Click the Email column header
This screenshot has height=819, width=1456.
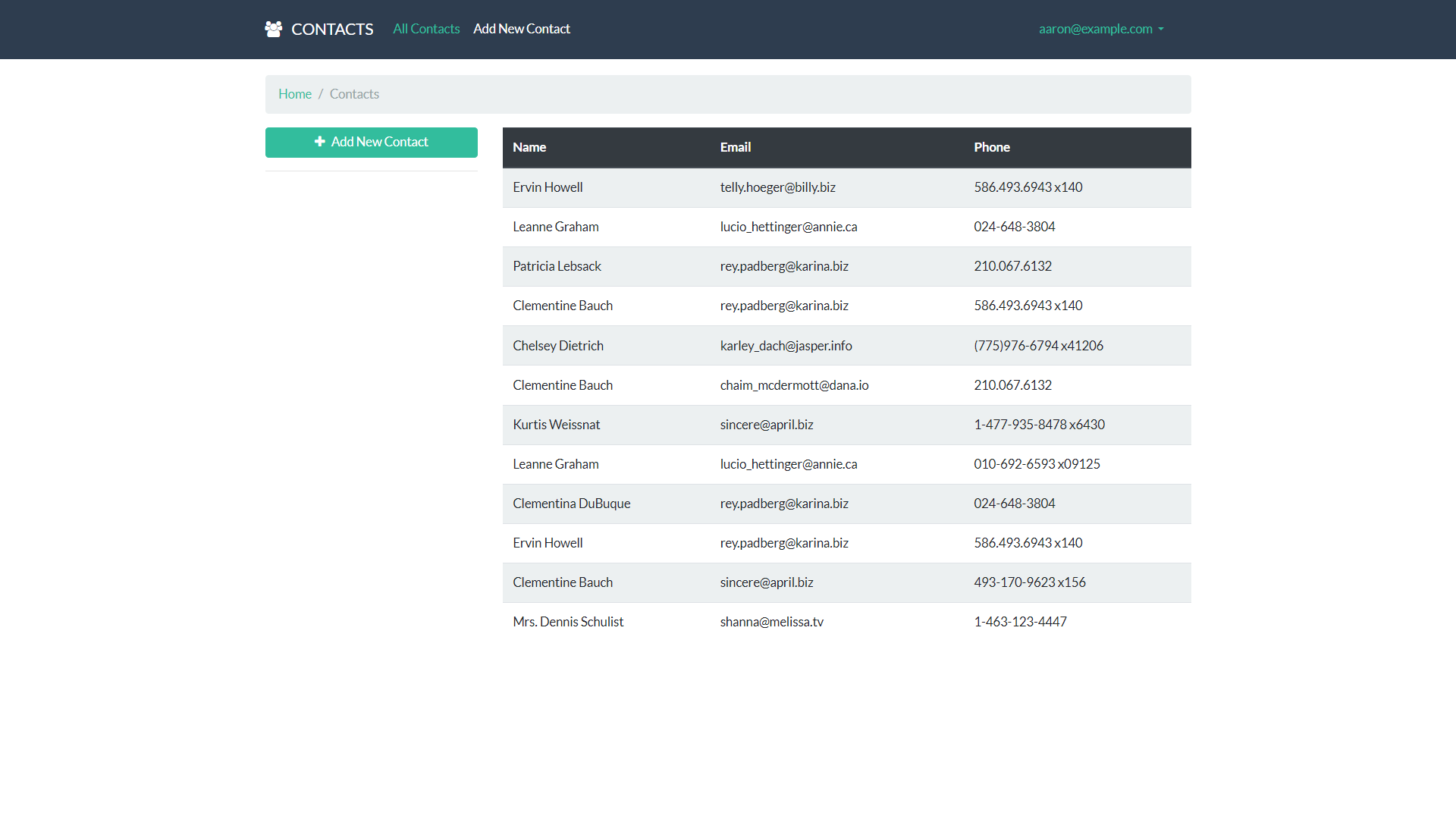point(736,147)
